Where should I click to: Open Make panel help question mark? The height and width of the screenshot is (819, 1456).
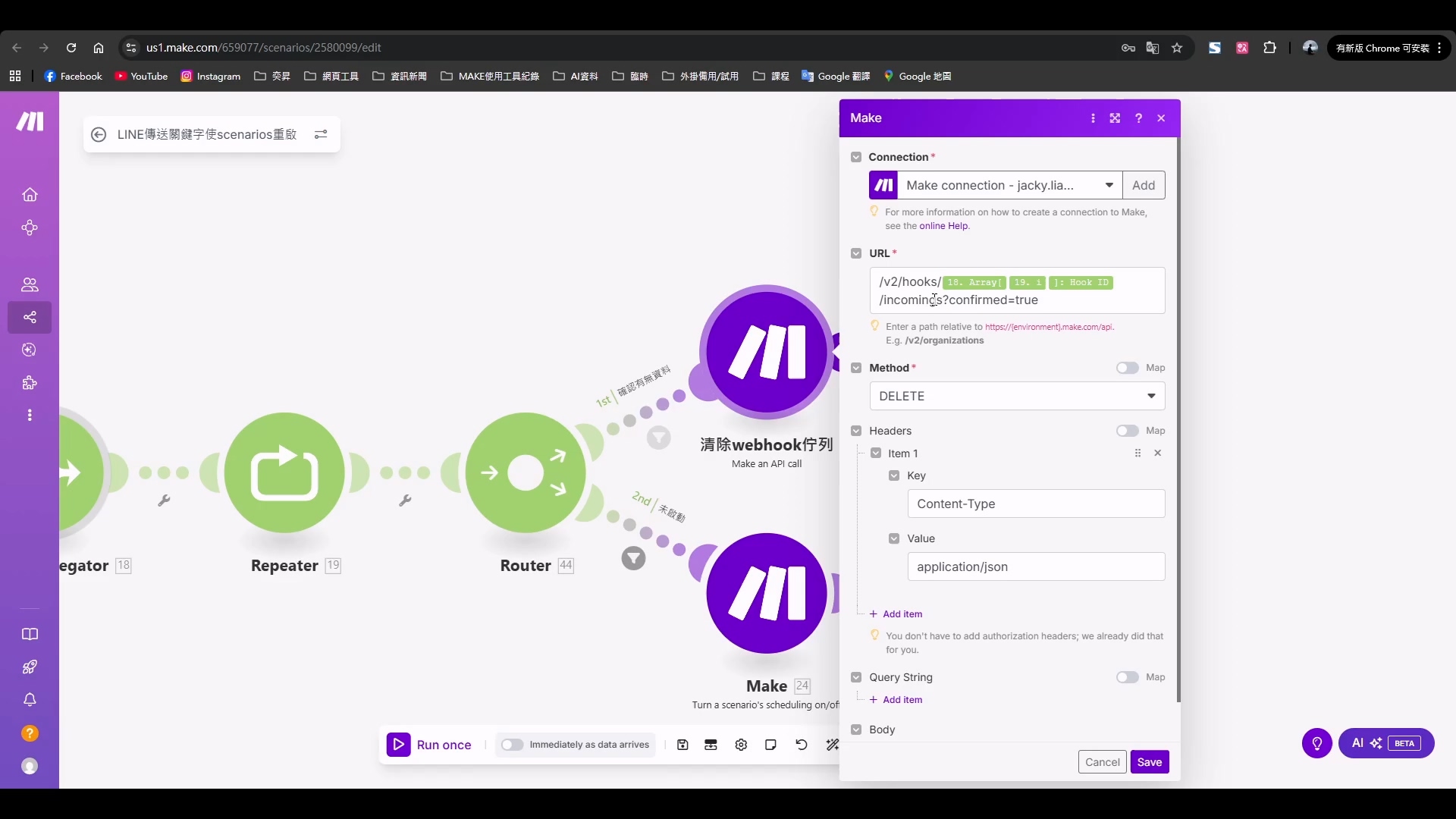coord(1138,118)
